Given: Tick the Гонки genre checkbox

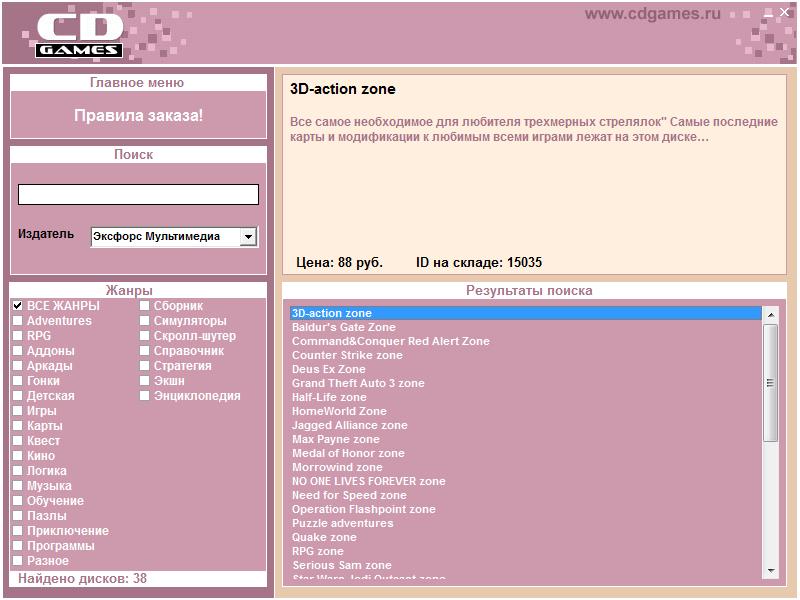Looking at the screenshot, I should 18,381.
